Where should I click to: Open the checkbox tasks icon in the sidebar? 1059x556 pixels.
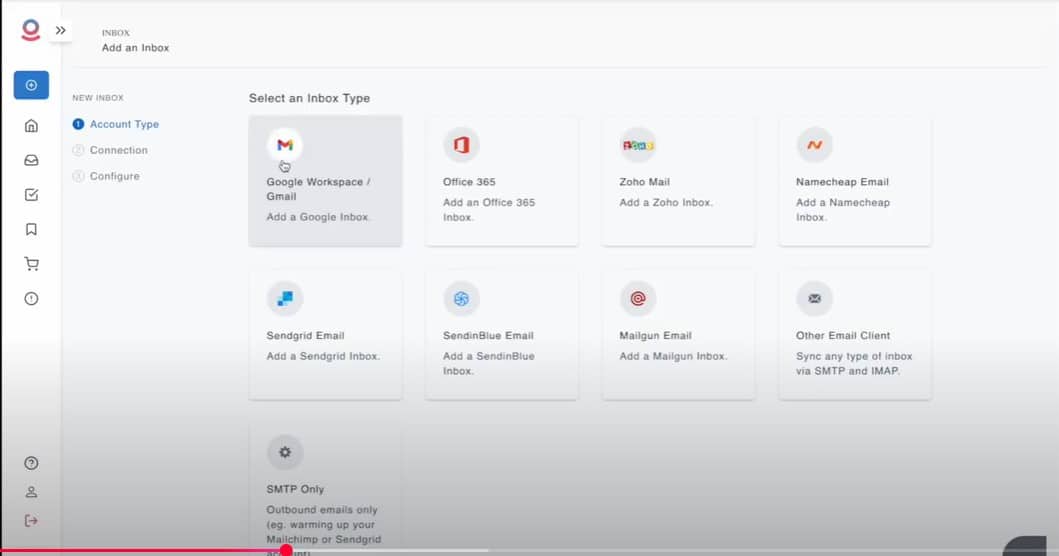click(x=31, y=195)
